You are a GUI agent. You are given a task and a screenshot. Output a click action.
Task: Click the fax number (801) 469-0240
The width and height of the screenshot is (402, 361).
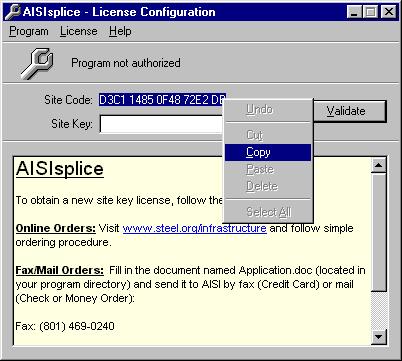point(77,326)
